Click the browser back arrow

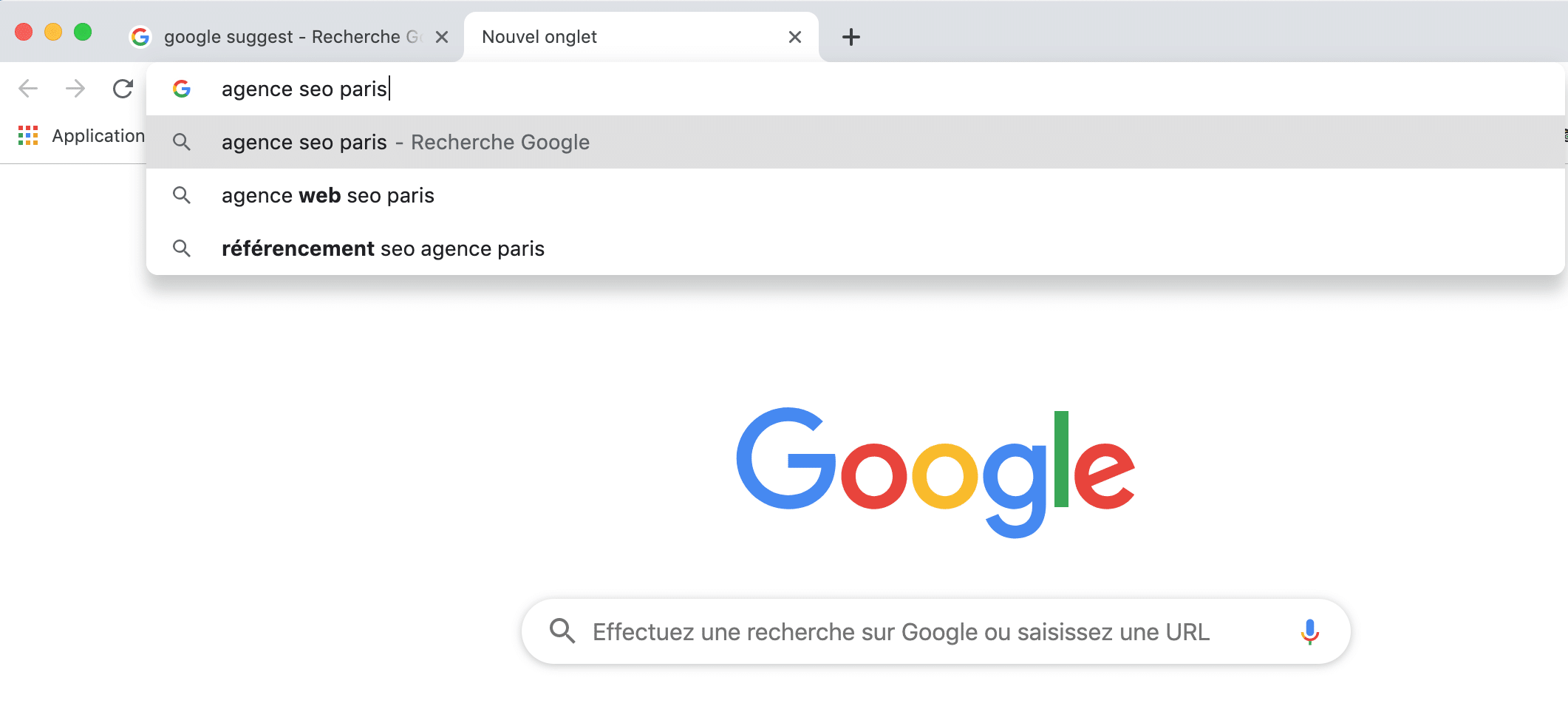click(28, 89)
